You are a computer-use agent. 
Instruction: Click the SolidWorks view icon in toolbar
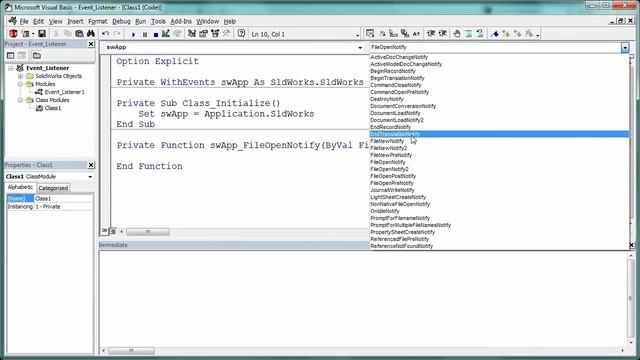click(13, 34)
